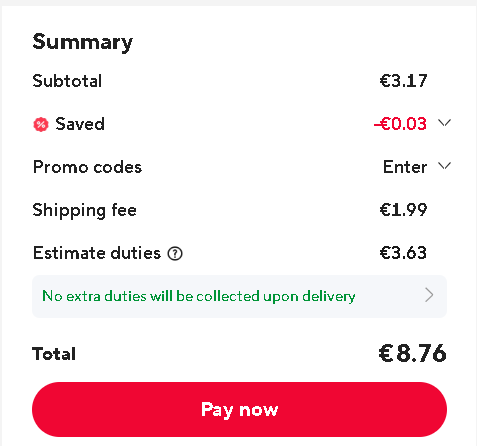Viewport: 477px width, 446px height.
Task: Click the bold Total label
Action: pos(54,354)
